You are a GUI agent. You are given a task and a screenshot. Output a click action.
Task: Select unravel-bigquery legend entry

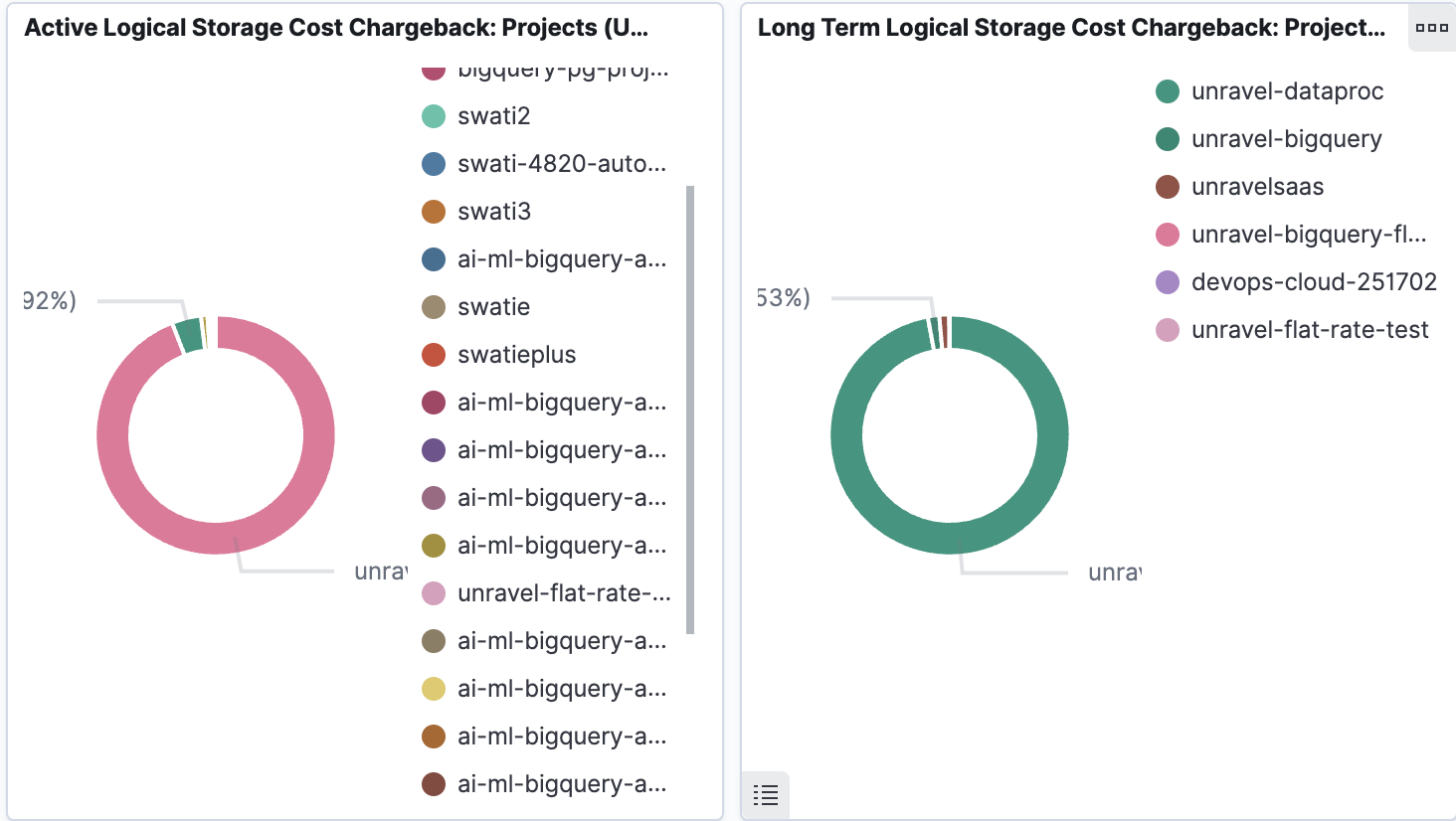[1286, 139]
